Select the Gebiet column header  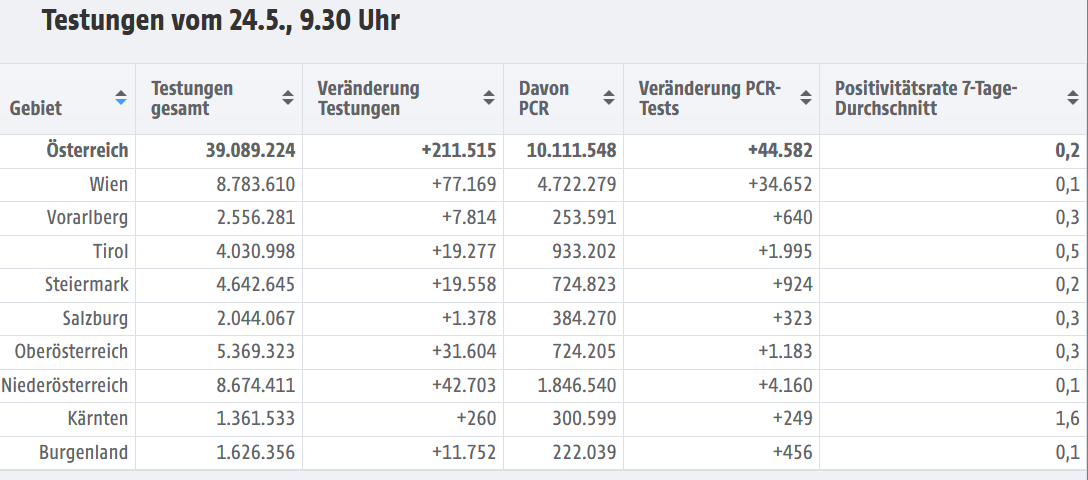36,108
